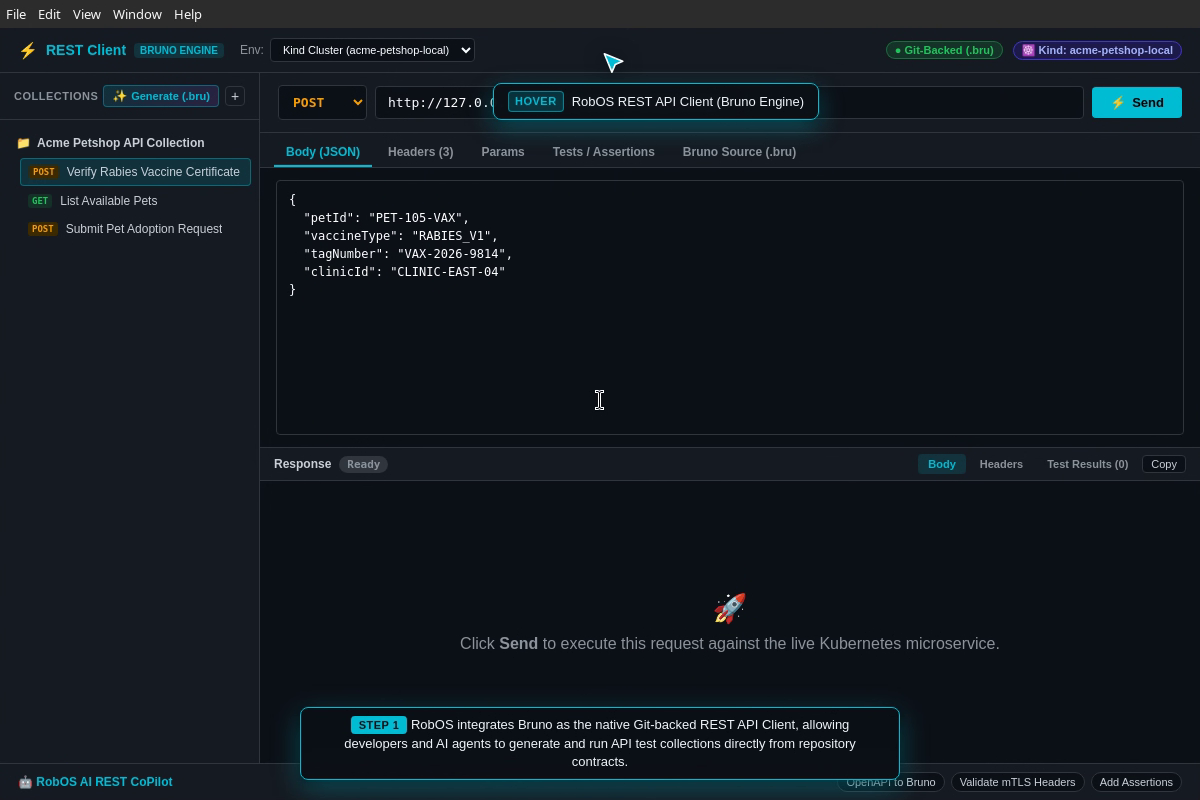The height and width of the screenshot is (800, 1200).
Task: Click the Git-Backed (.bru) status badge
Action: [x=944, y=50]
